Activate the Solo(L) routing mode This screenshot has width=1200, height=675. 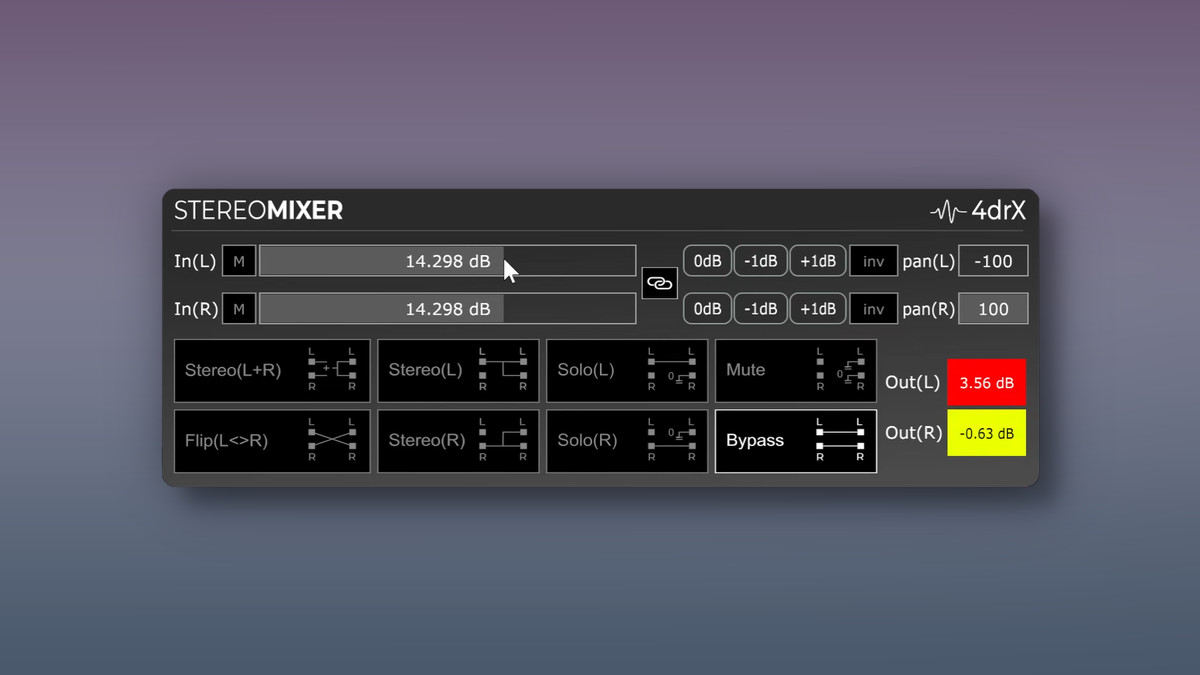point(627,370)
